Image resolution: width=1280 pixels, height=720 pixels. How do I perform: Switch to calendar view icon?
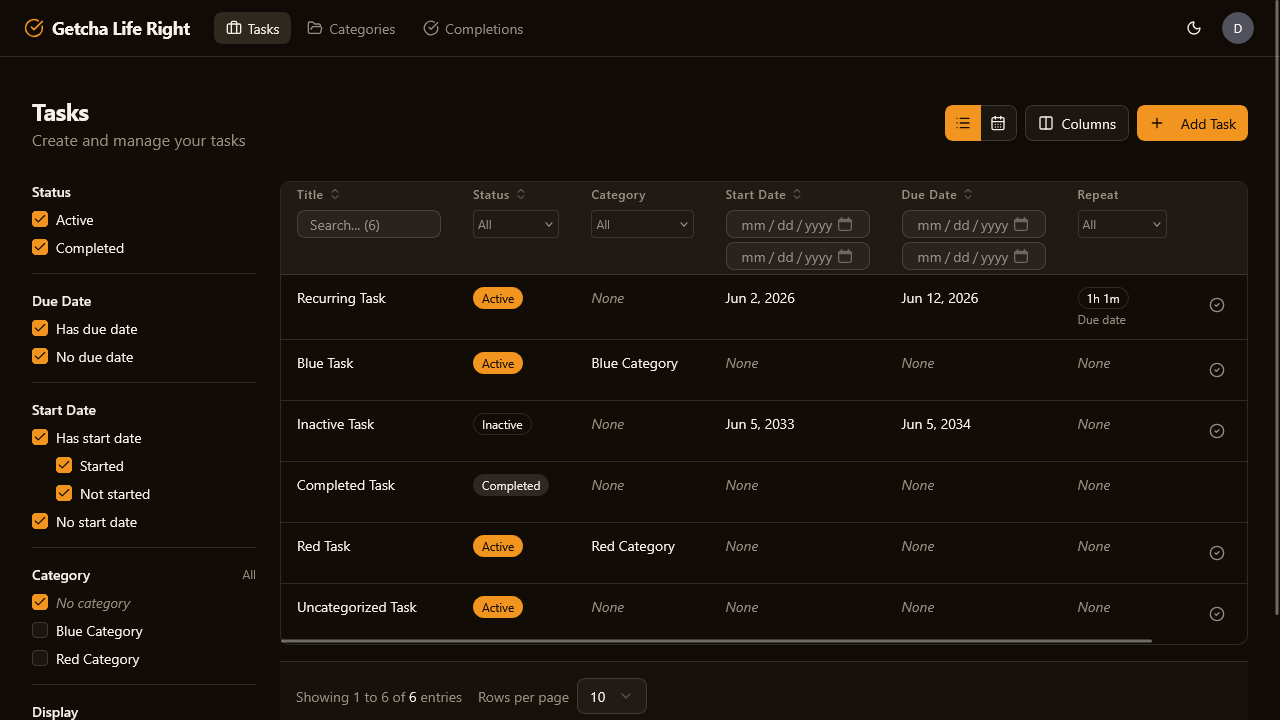[x=998, y=123]
